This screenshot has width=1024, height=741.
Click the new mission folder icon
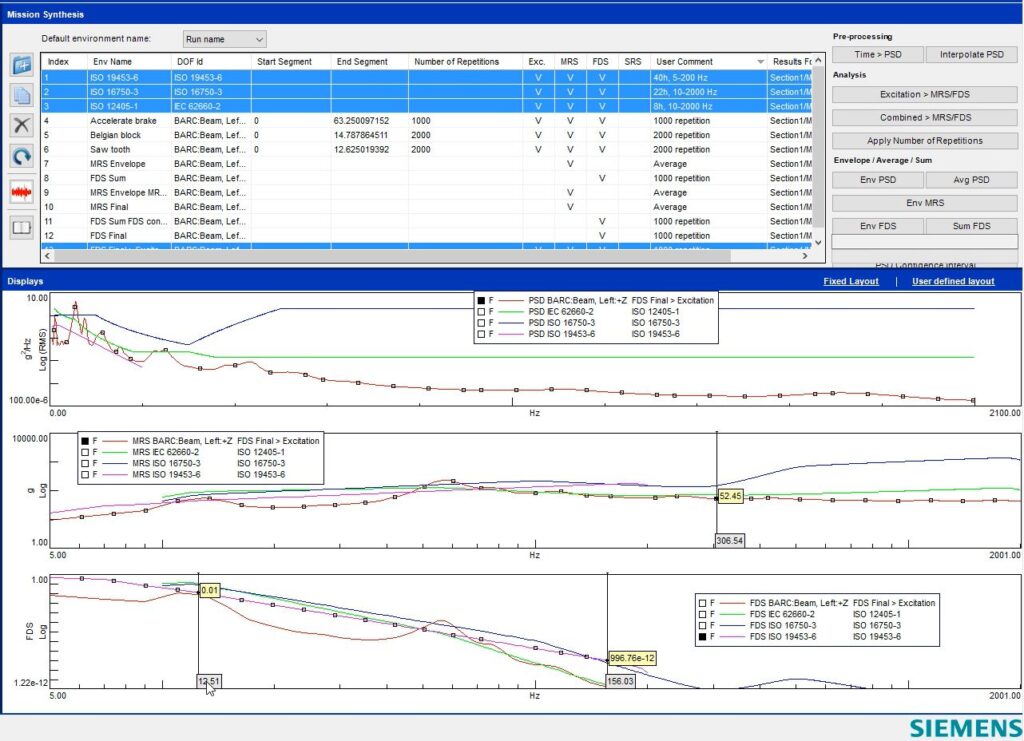click(x=20, y=65)
